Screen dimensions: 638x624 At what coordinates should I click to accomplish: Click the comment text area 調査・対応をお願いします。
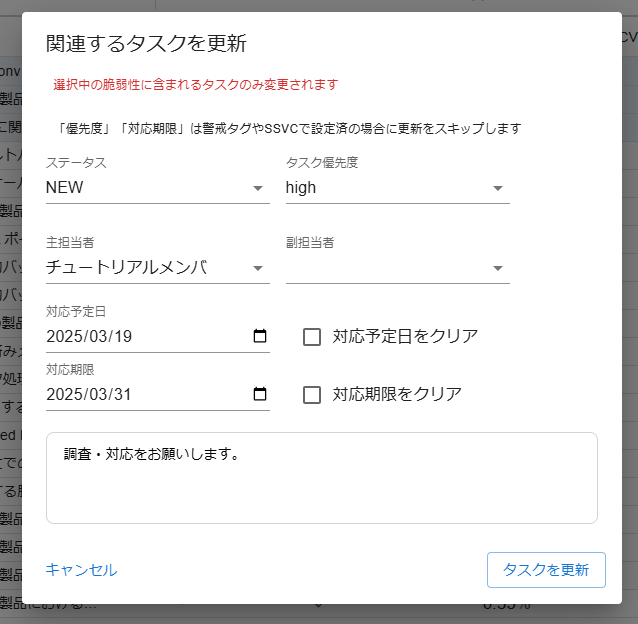[x=321, y=478]
